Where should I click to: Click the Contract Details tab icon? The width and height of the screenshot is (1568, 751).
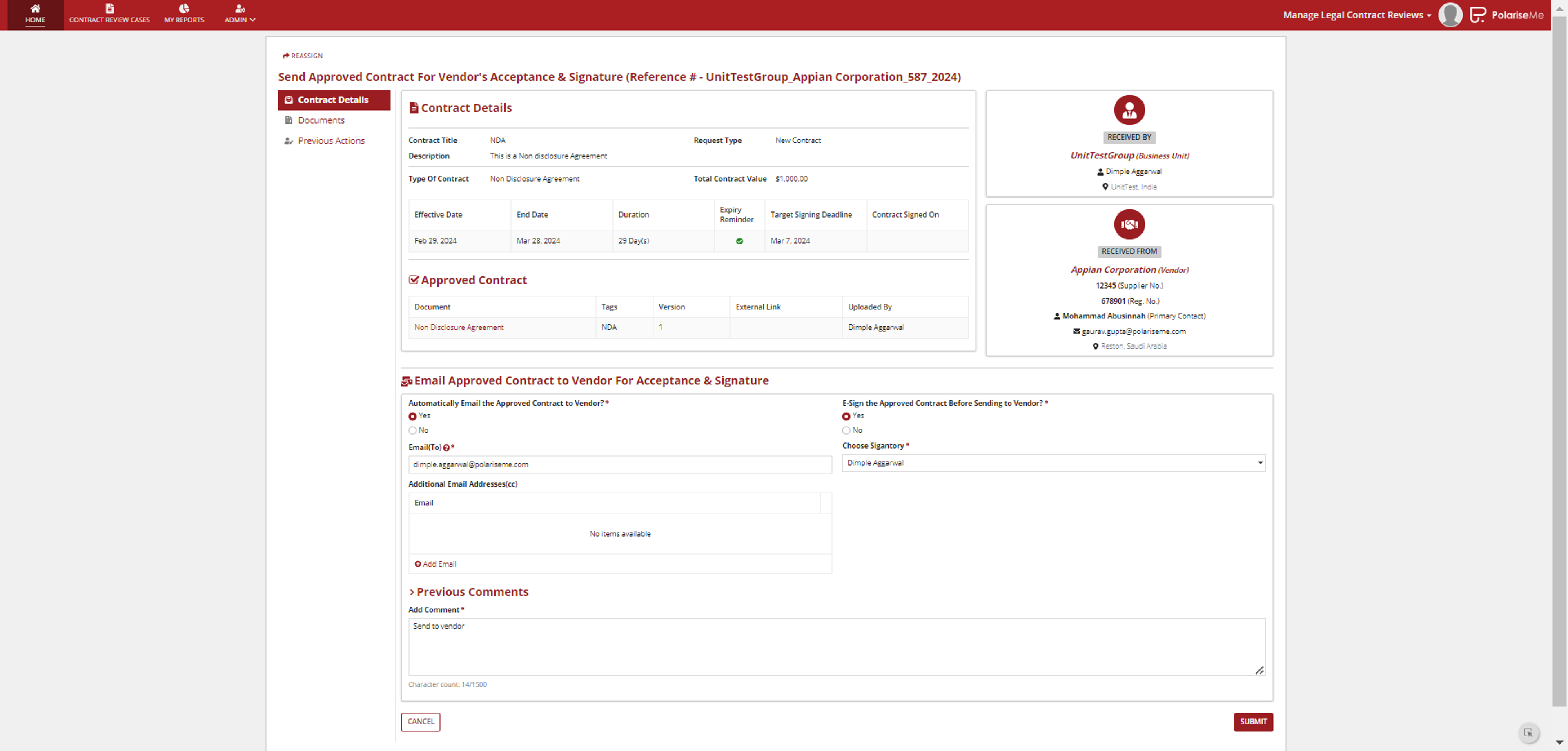pyautogui.click(x=289, y=100)
